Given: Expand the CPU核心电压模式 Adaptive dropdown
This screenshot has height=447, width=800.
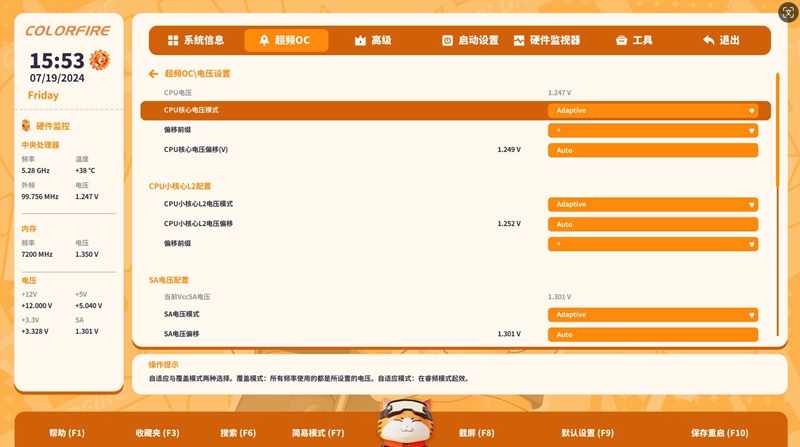Looking at the screenshot, I should coord(652,110).
